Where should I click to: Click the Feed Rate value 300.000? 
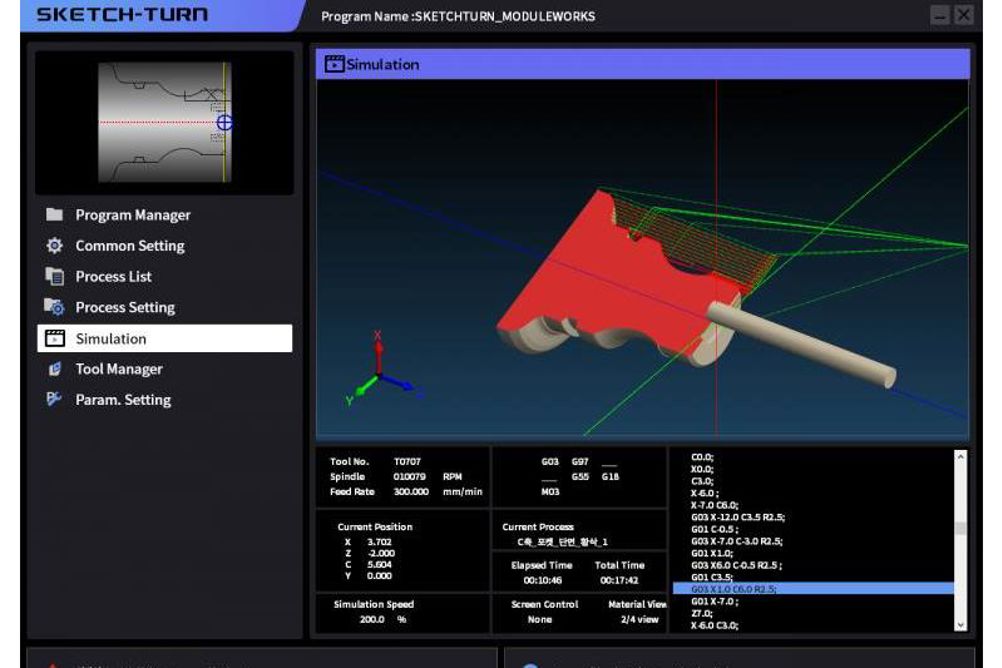[x=411, y=492]
